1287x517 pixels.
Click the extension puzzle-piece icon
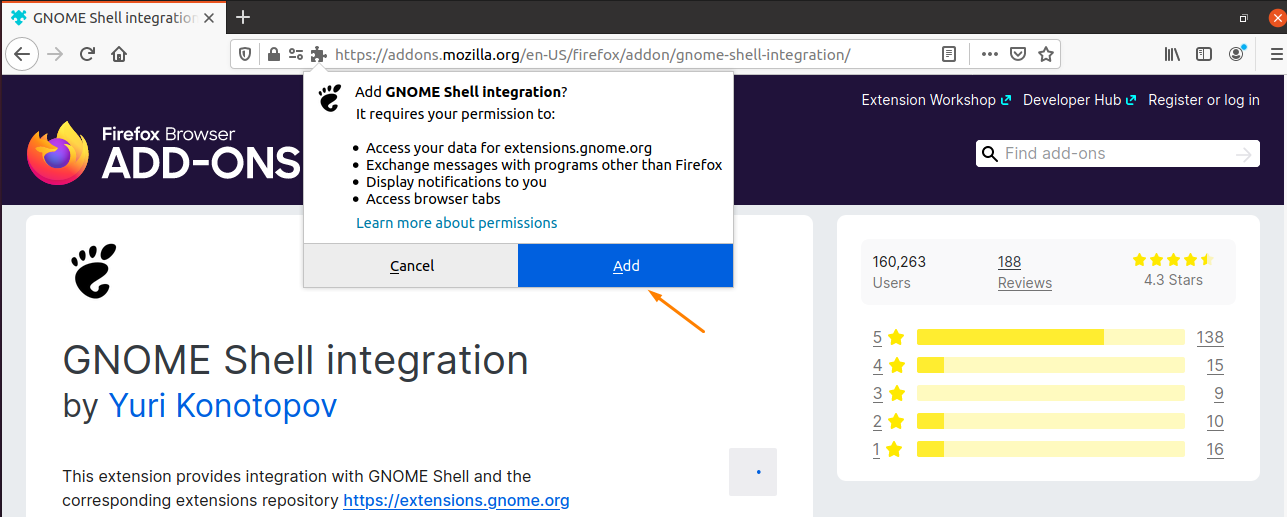(x=318, y=54)
